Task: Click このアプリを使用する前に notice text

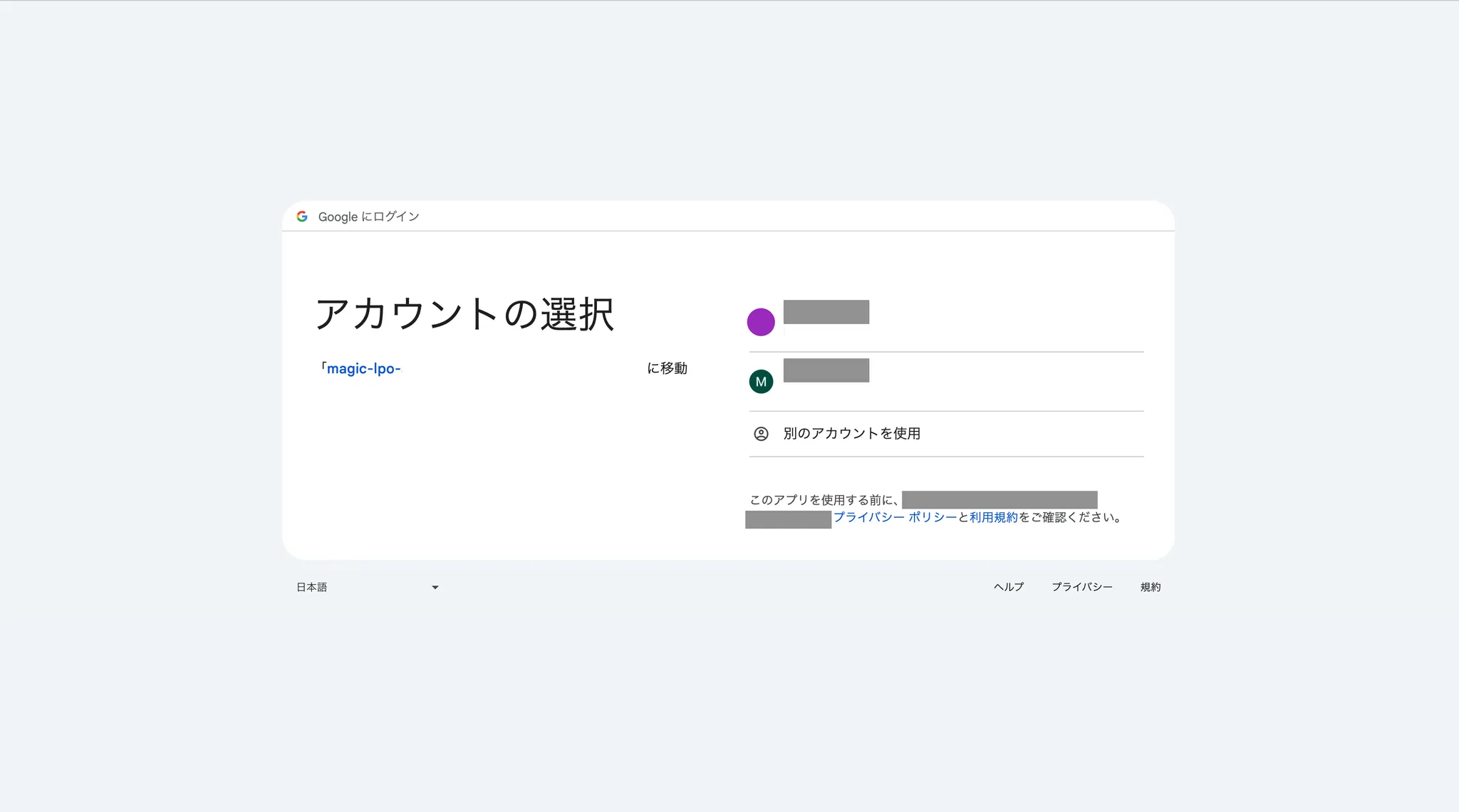Action: (x=824, y=500)
